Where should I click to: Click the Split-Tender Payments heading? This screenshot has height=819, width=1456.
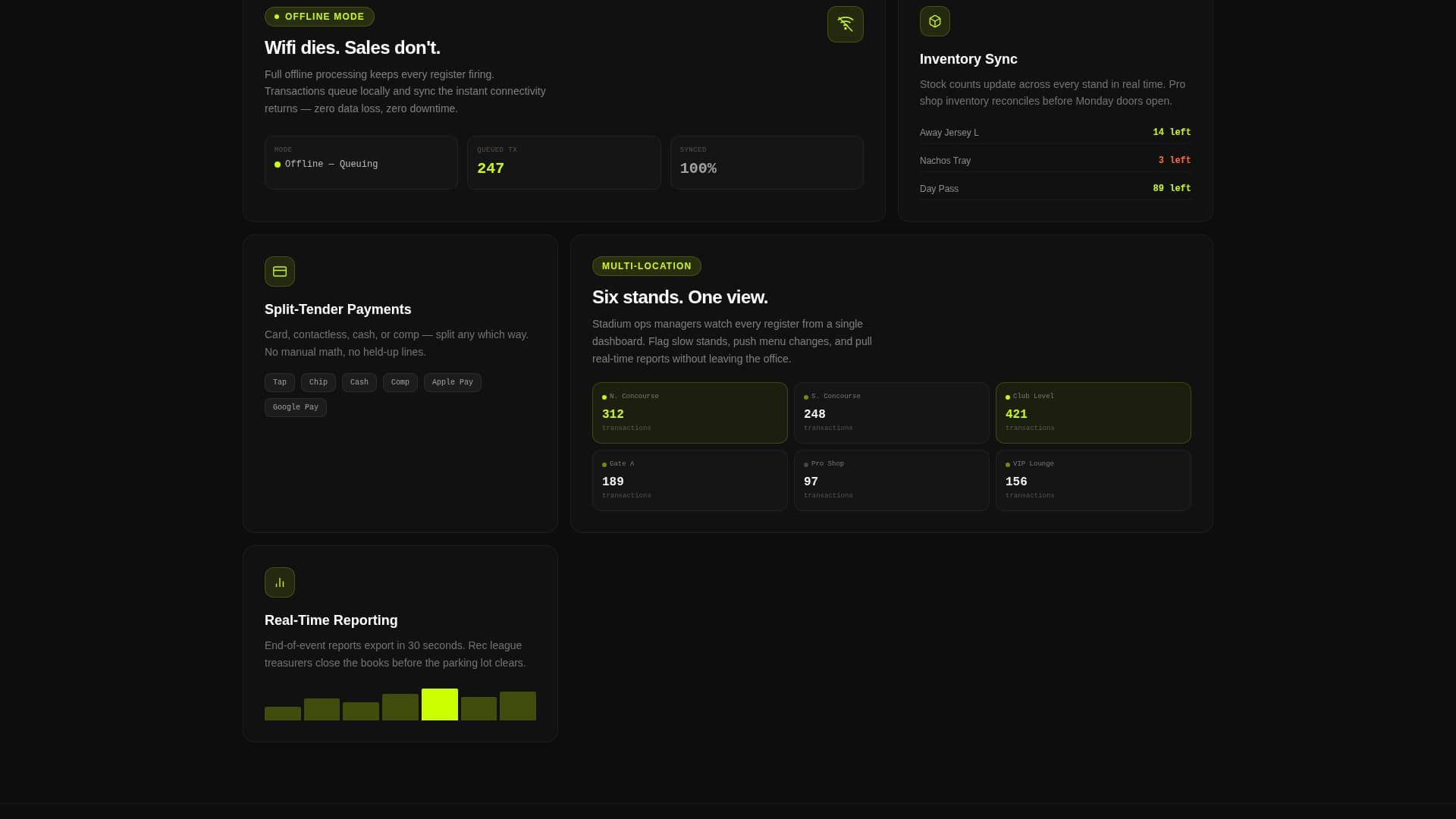[338, 309]
